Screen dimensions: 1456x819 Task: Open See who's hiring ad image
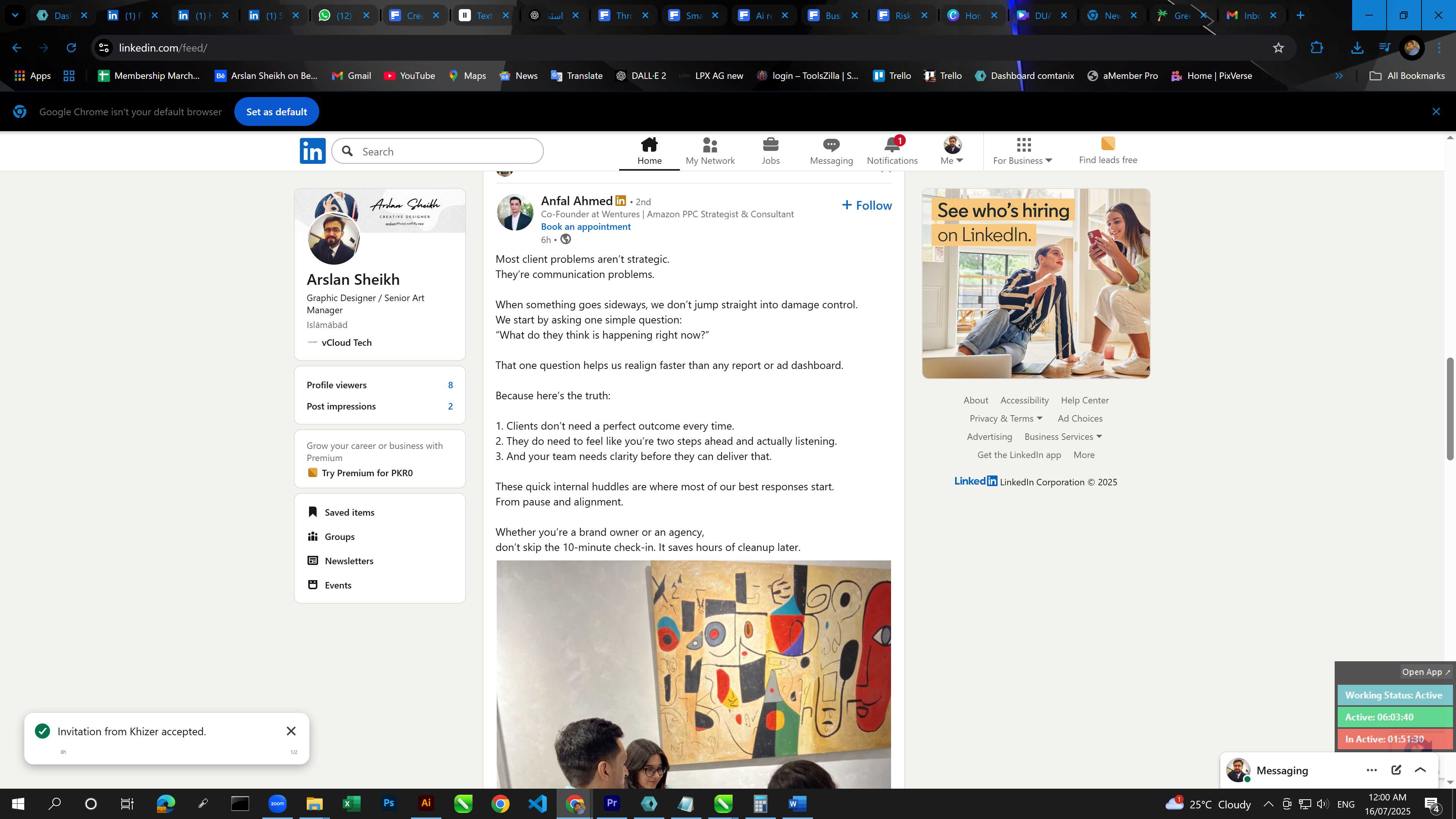click(1036, 283)
